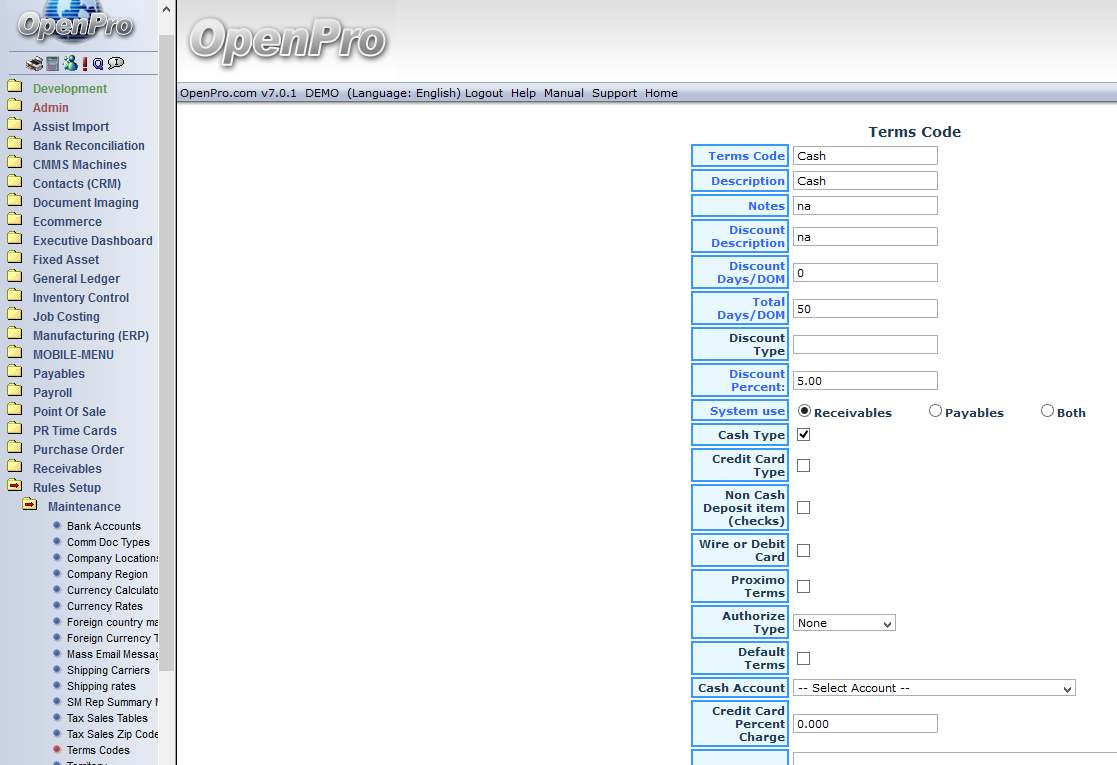This screenshot has width=1117, height=765.
Task: Enable the Default Terms checkbox
Action: click(803, 658)
